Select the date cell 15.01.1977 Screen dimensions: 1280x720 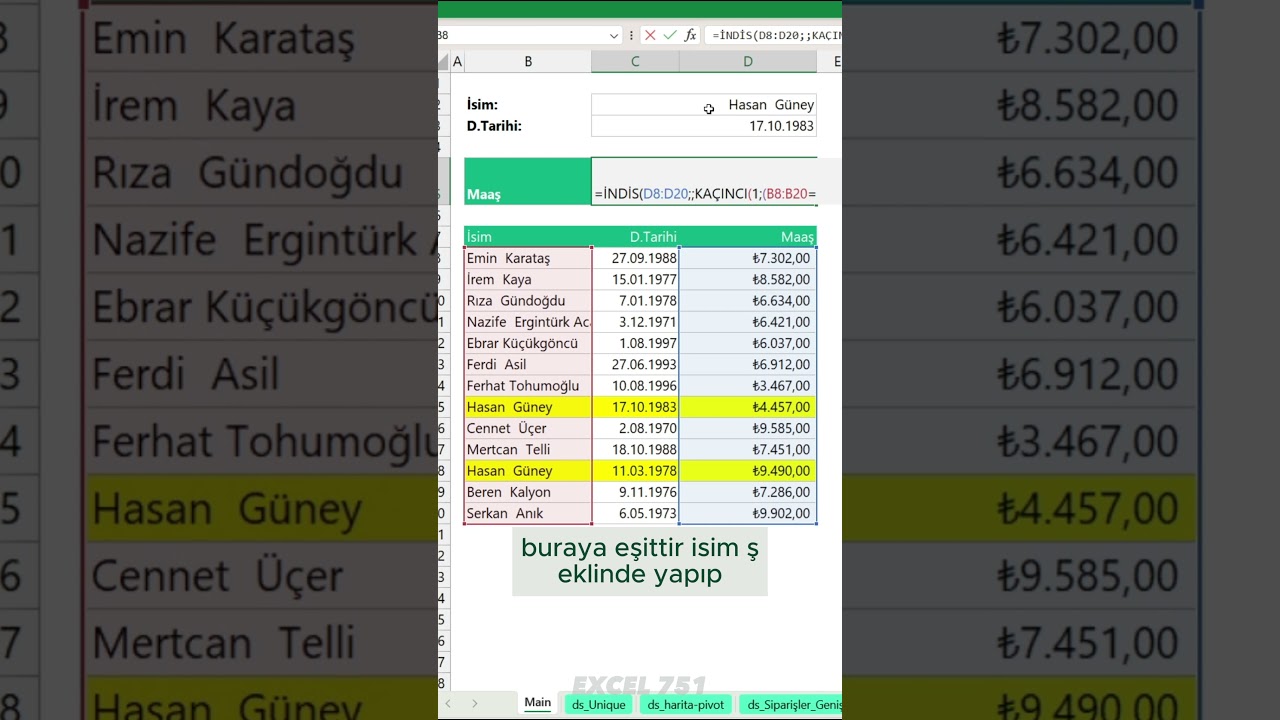pyautogui.click(x=635, y=279)
